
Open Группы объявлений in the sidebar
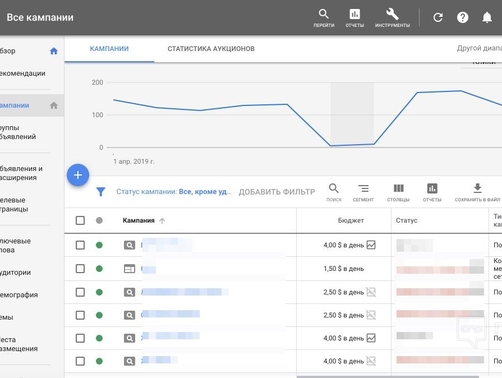point(18,132)
